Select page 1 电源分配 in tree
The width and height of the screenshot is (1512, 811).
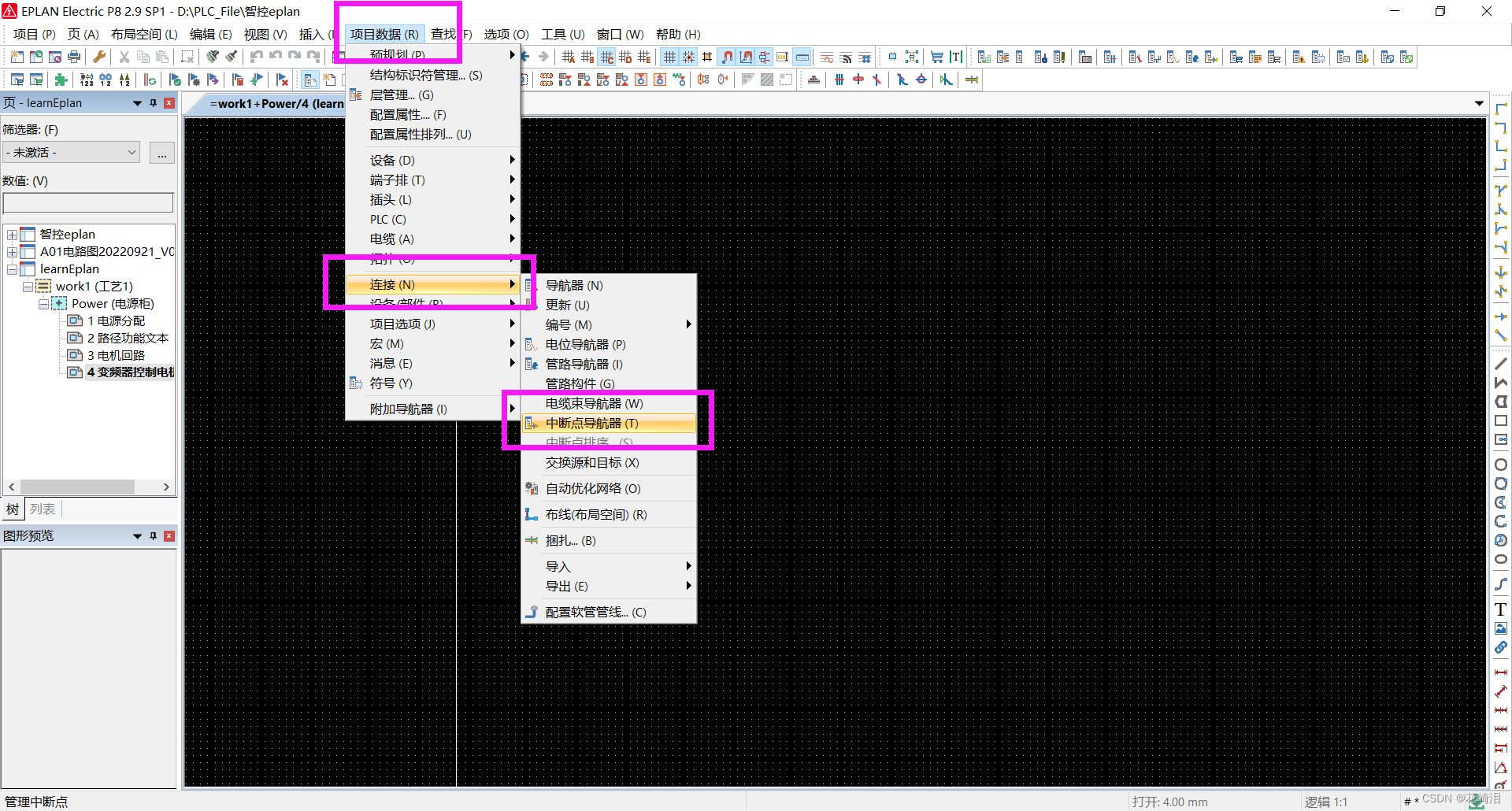116,321
